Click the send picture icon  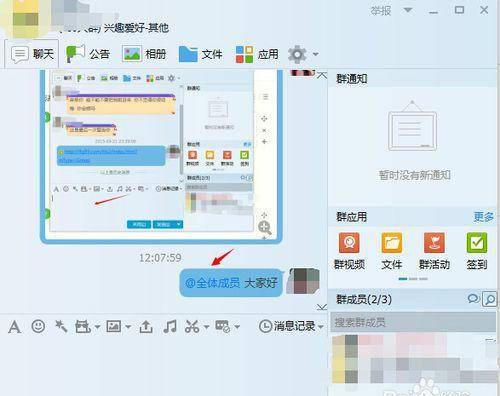113,326
